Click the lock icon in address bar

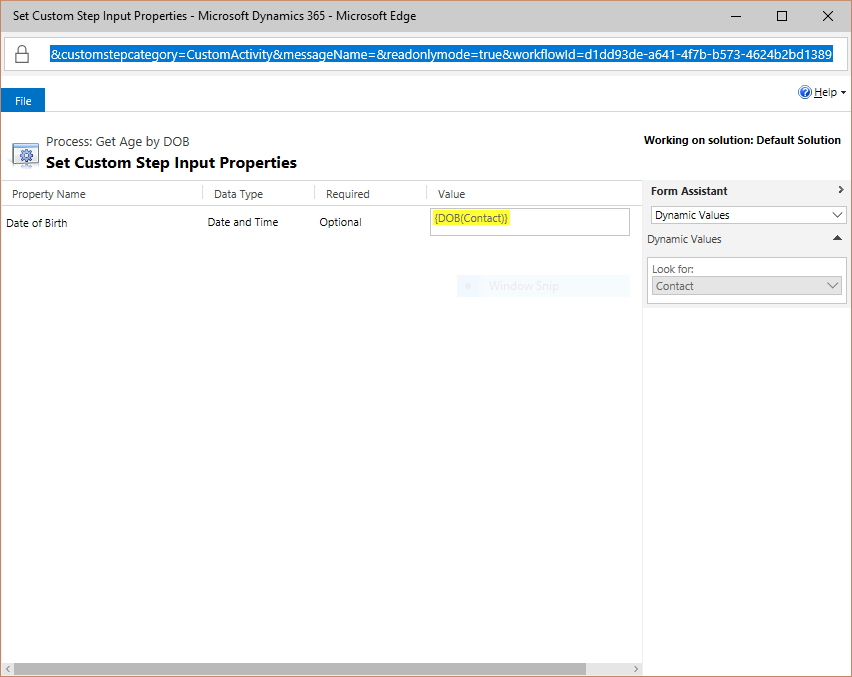click(22, 54)
